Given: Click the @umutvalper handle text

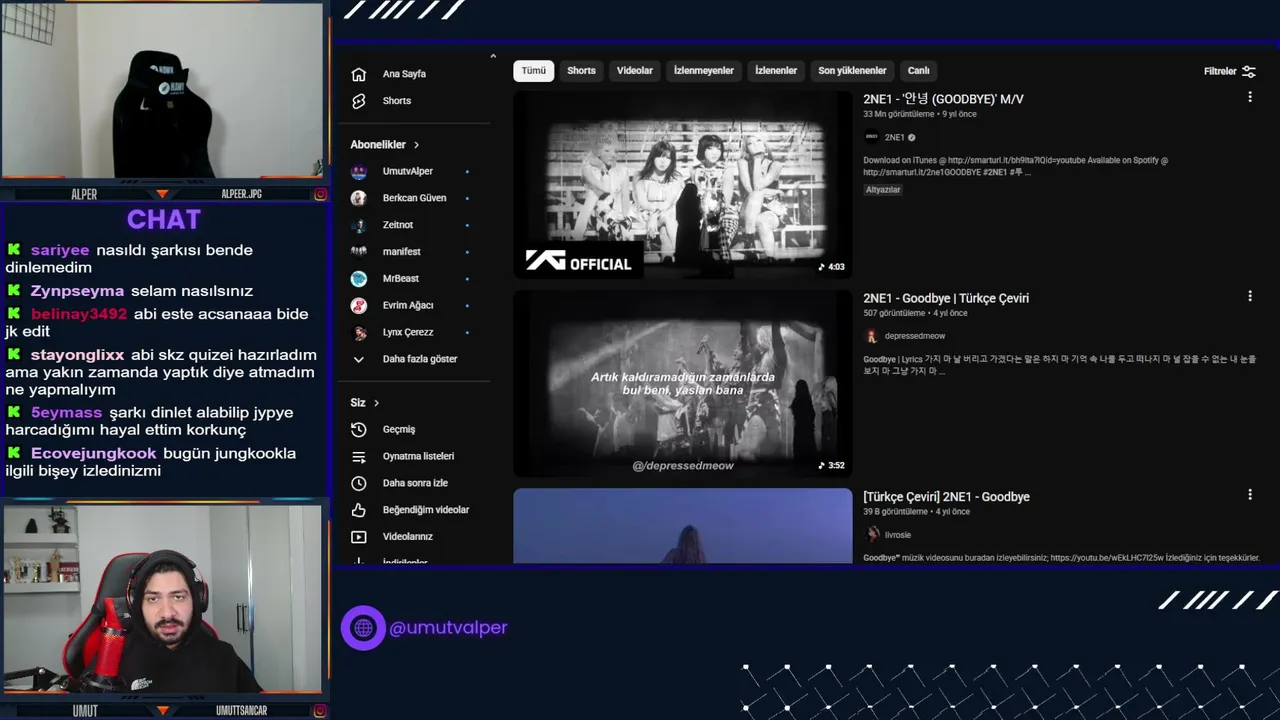Looking at the screenshot, I should point(448,628).
